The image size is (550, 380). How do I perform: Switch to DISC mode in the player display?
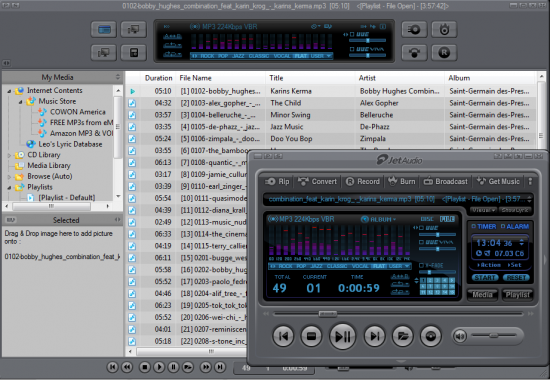pos(427,219)
